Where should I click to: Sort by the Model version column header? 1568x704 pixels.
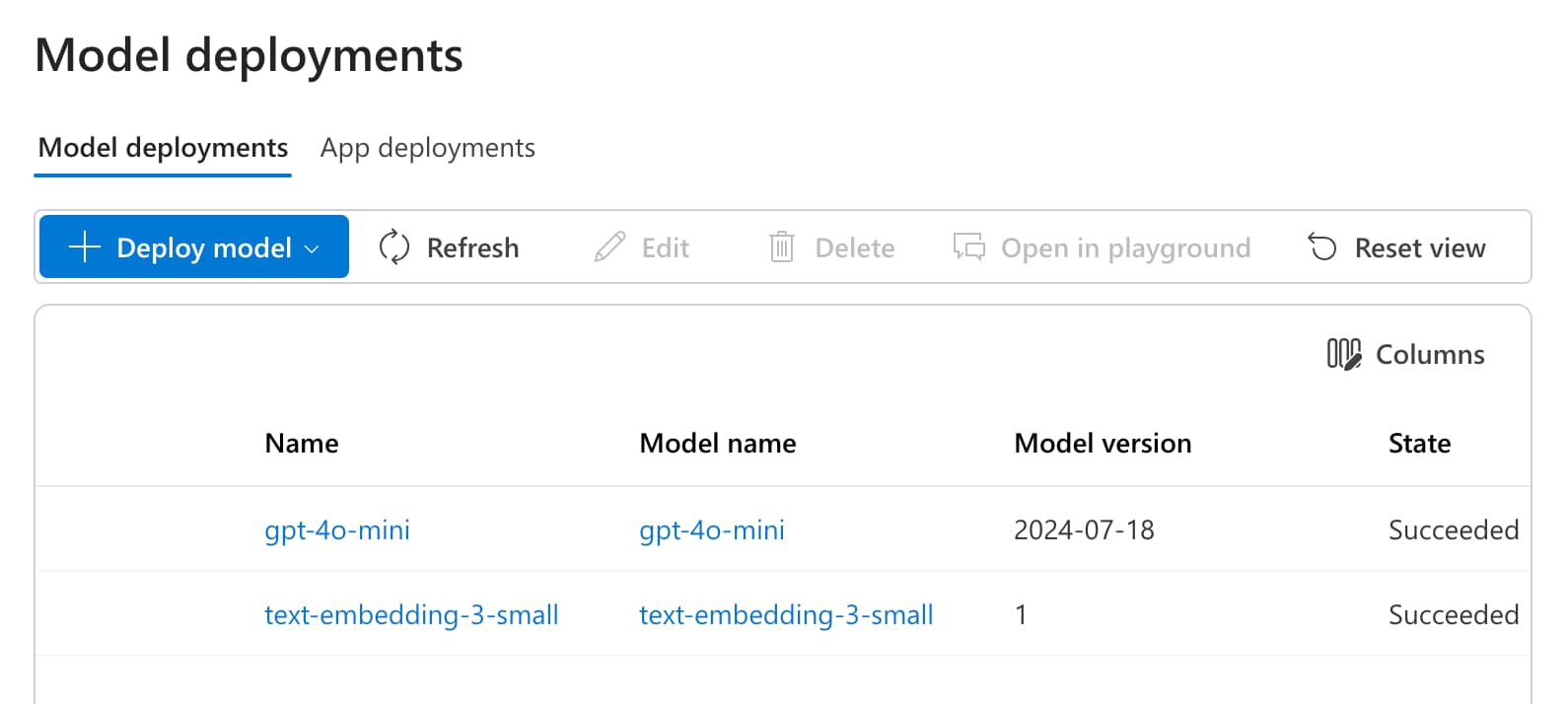(1103, 444)
